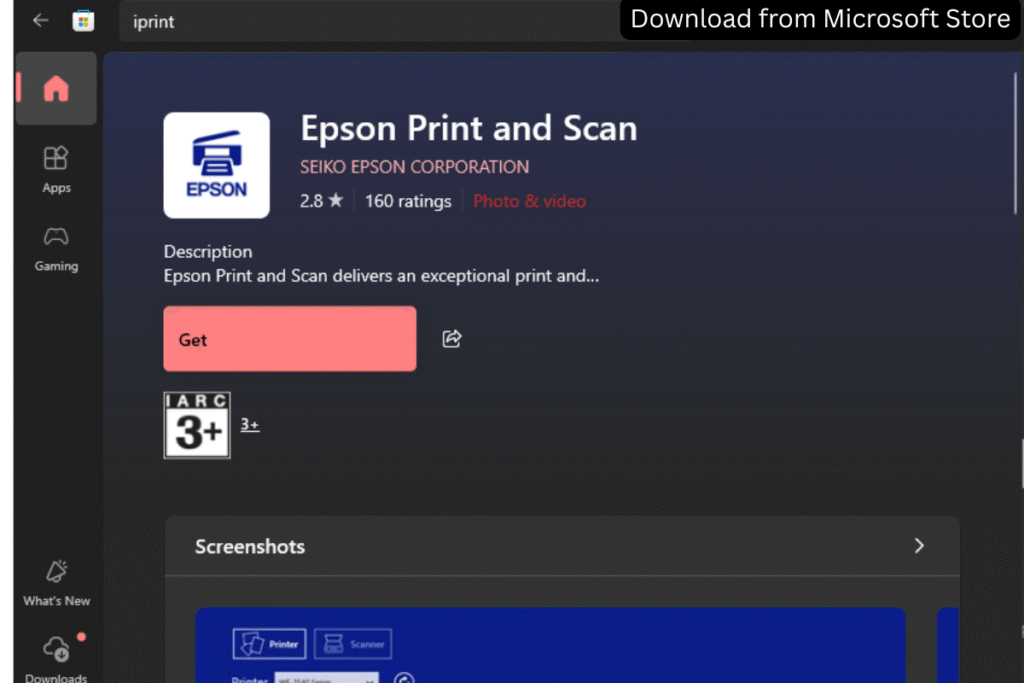Viewport: 1024px width, 683px height.
Task: Click the vertical scrollbar of the app page
Action: click(x=1016, y=144)
